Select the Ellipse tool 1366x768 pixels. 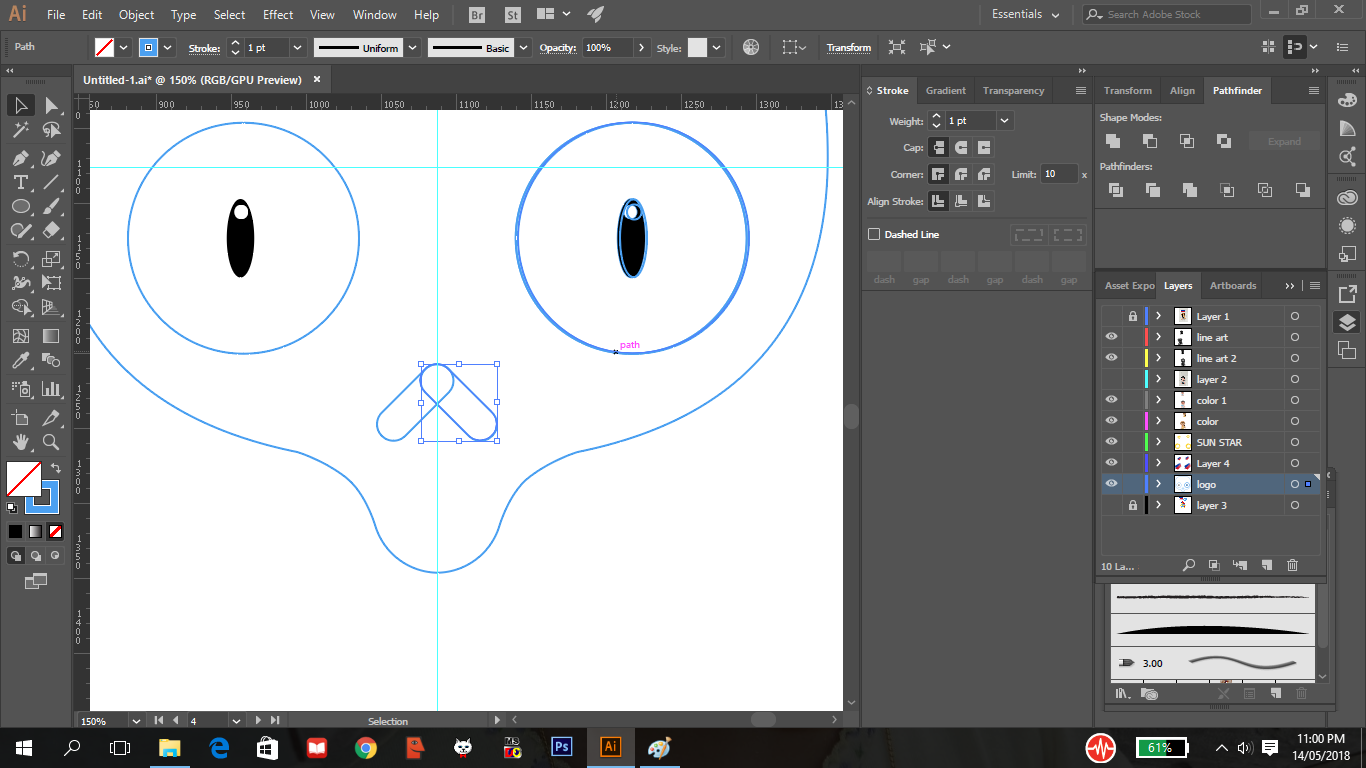pyautogui.click(x=21, y=206)
